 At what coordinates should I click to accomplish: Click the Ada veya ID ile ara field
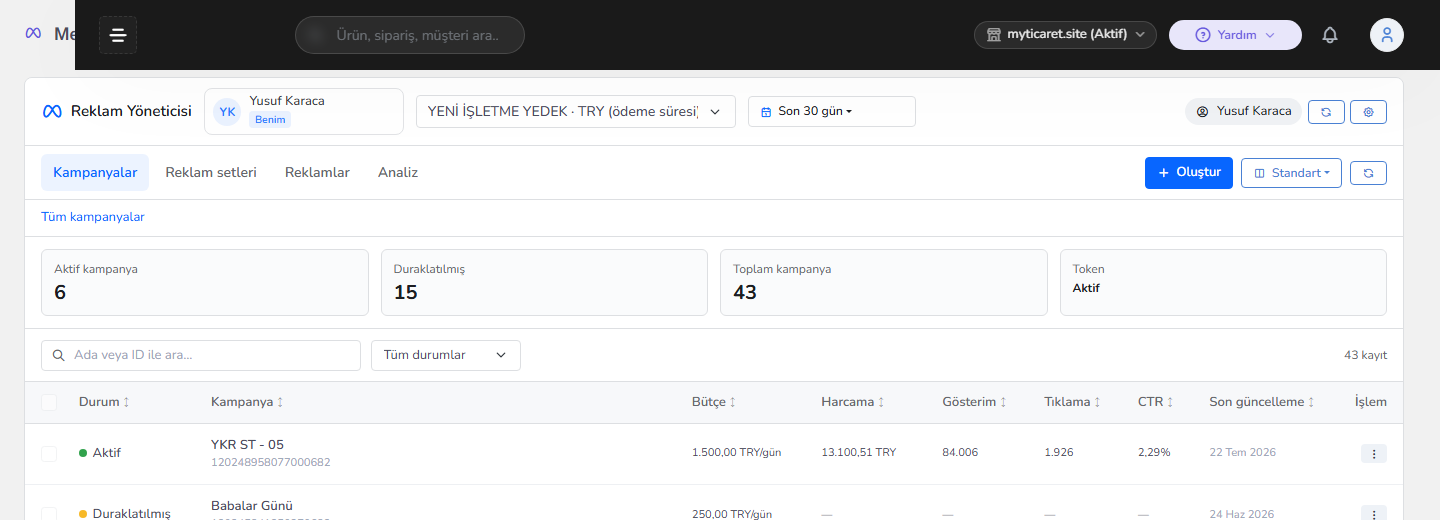[201, 355]
